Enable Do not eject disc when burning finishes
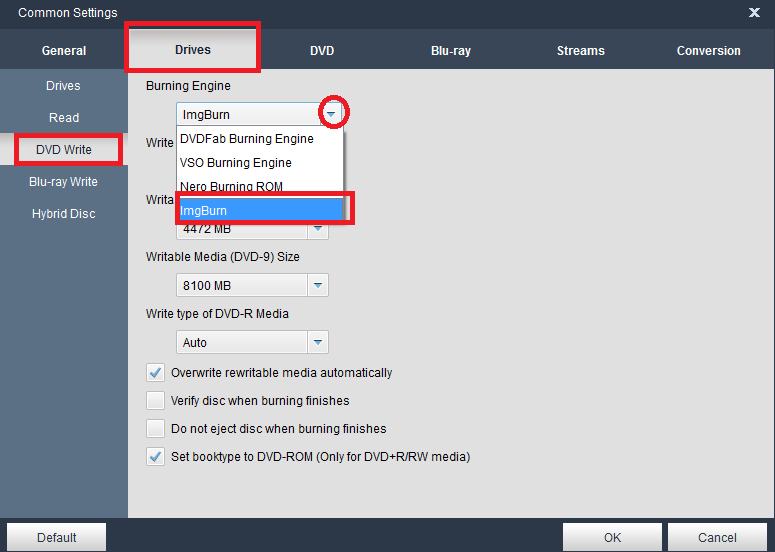 click(x=155, y=428)
